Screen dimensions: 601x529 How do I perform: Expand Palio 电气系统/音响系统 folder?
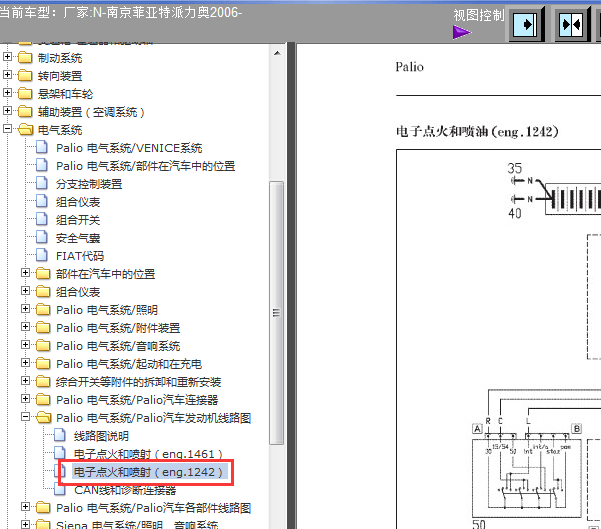pos(25,345)
